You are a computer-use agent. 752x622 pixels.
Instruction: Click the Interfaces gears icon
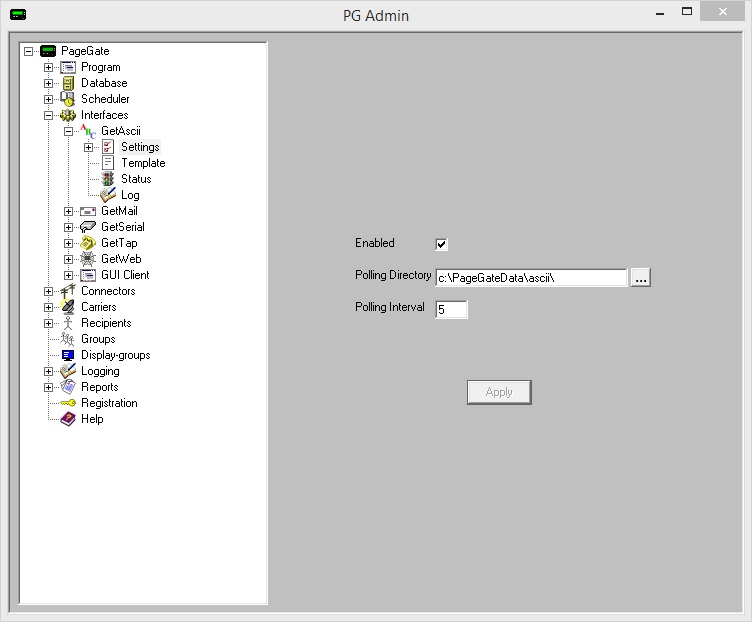click(68, 115)
